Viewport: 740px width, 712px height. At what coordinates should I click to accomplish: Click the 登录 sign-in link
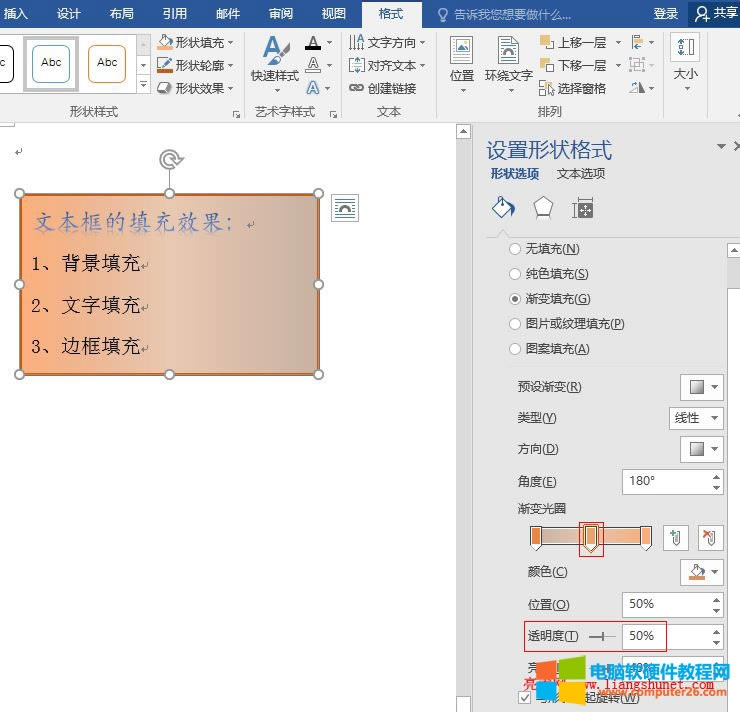(666, 14)
